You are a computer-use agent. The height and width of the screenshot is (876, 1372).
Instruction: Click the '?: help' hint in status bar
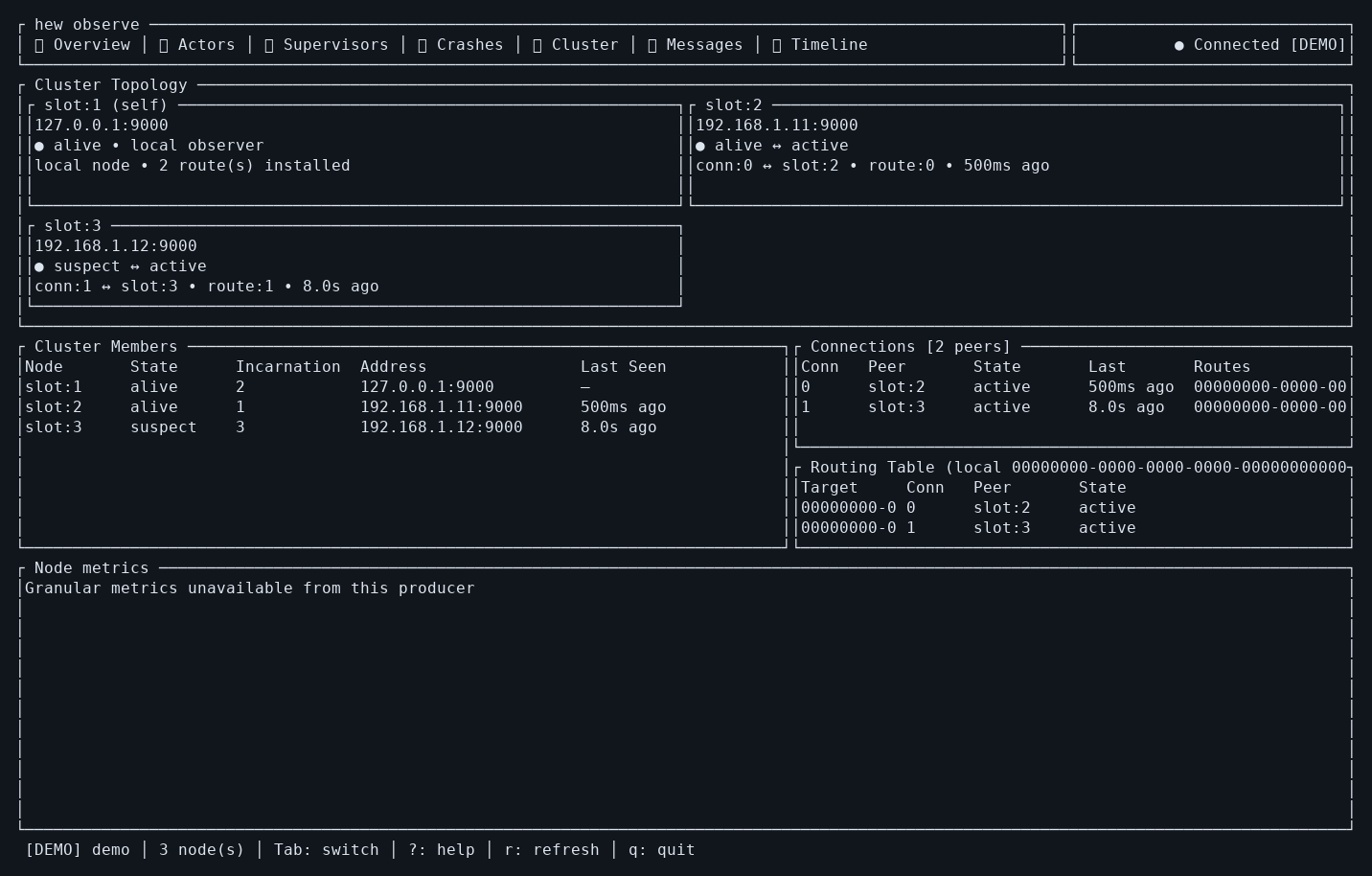tap(442, 850)
